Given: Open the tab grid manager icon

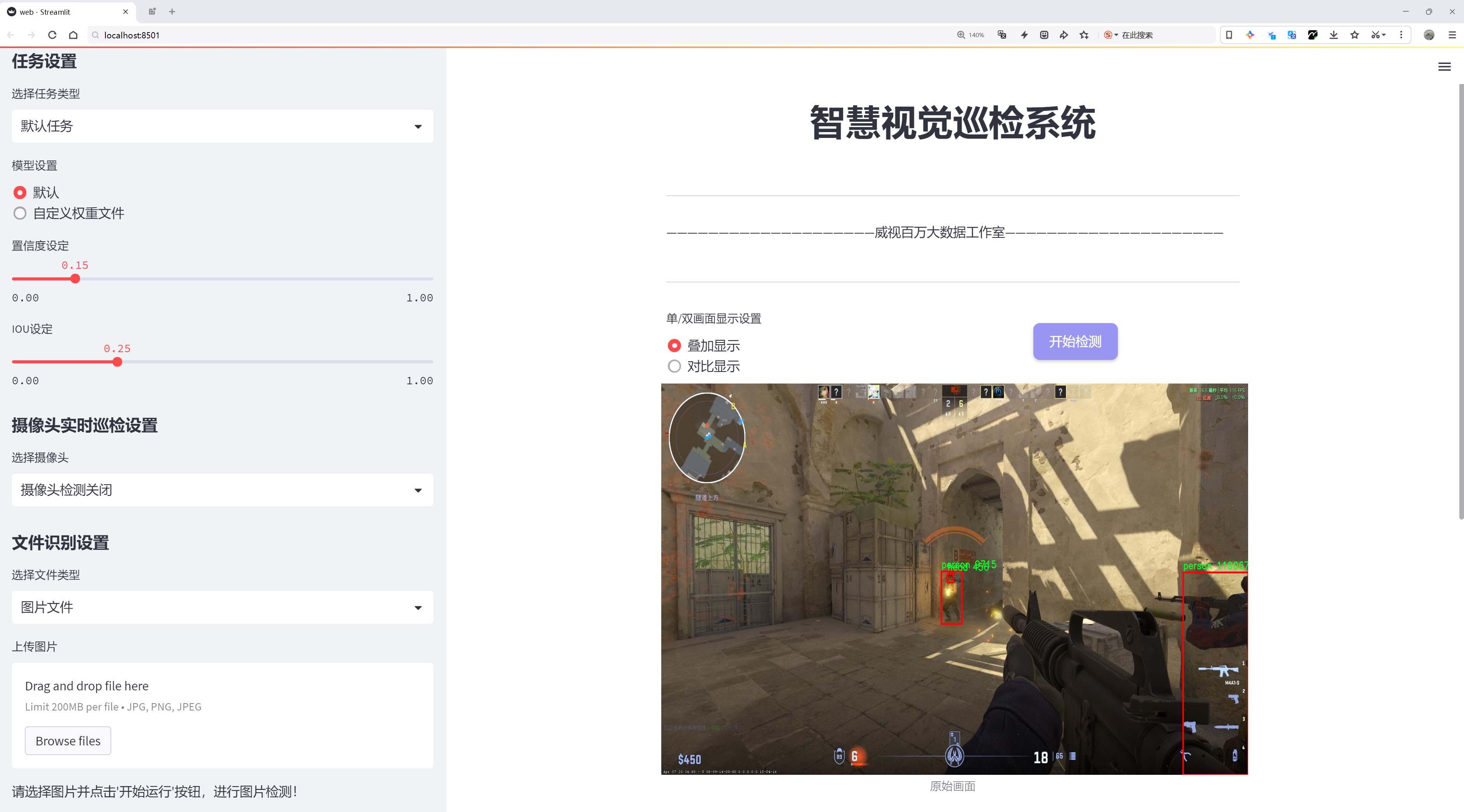Looking at the screenshot, I should click(x=152, y=11).
